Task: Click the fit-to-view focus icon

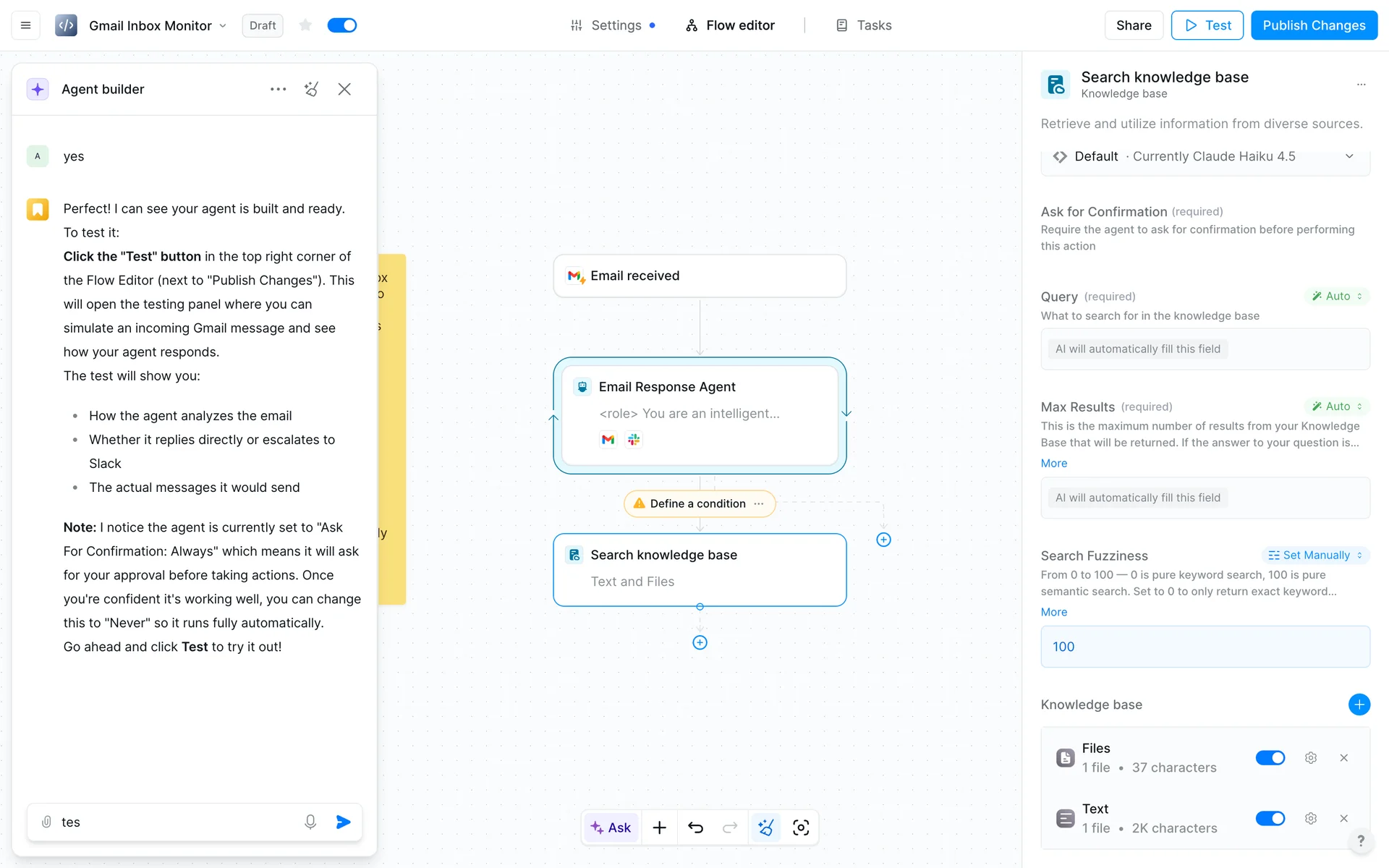Action: coord(801,827)
